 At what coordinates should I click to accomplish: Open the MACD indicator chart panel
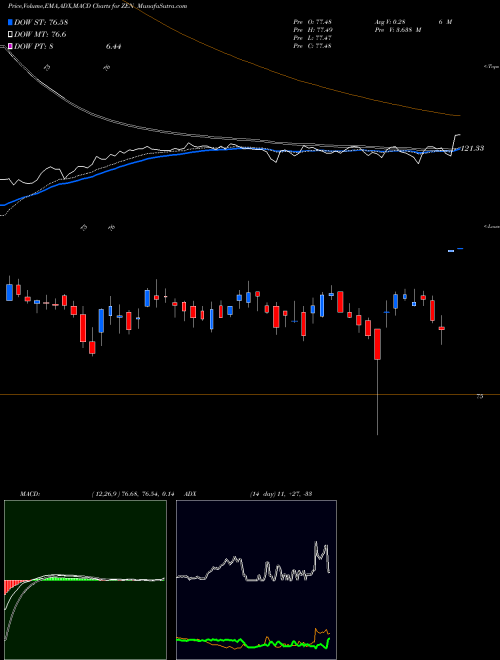tap(85, 580)
